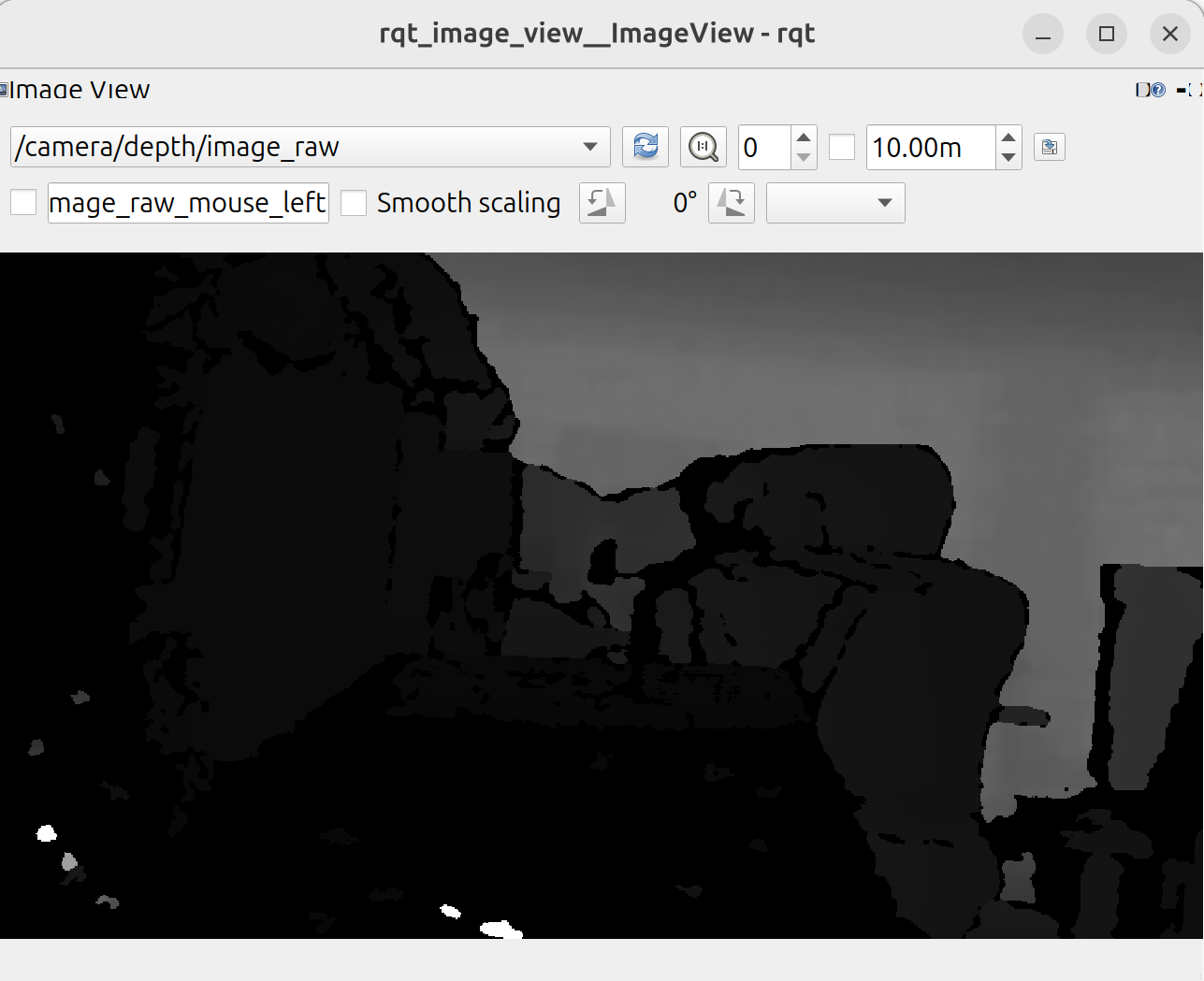Decrease the 10.00m max range
This screenshot has height=981, width=1204.
pyautogui.click(x=1008, y=157)
